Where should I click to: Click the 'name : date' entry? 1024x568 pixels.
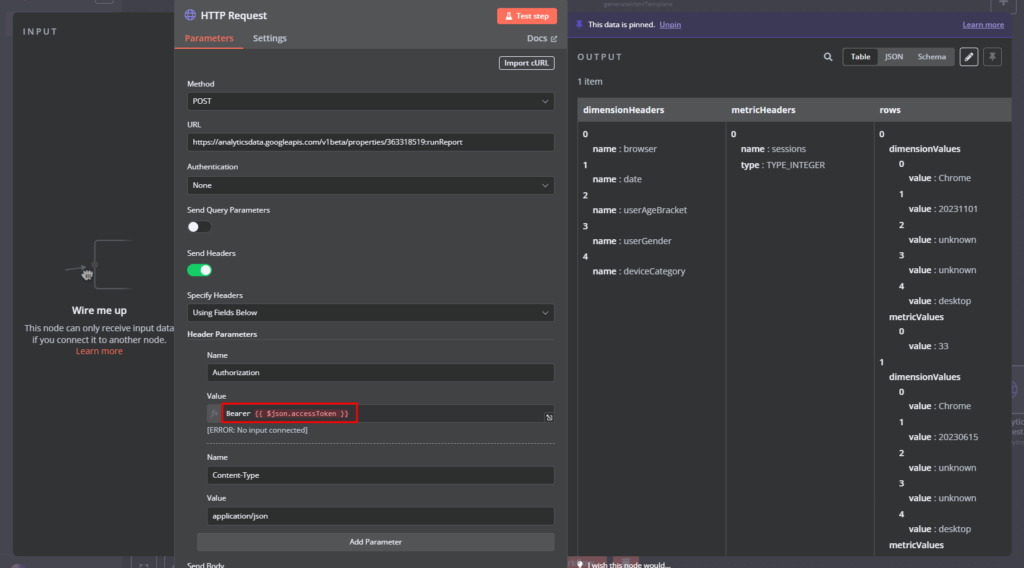616,180
